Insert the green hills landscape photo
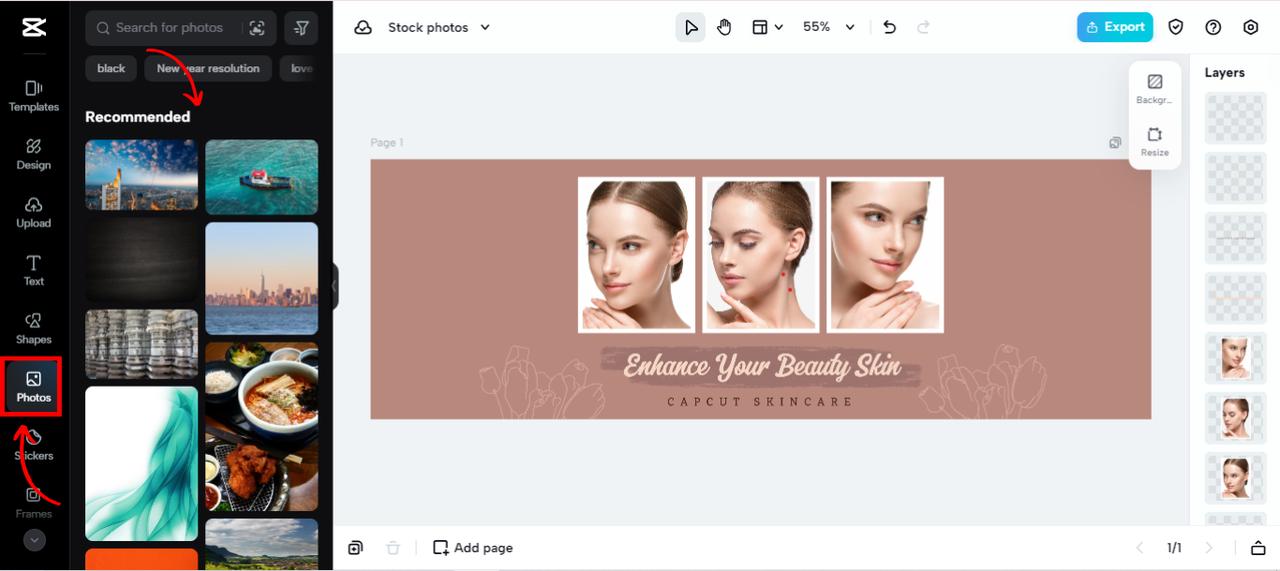Viewport: 1280px width, 571px height. (262, 544)
